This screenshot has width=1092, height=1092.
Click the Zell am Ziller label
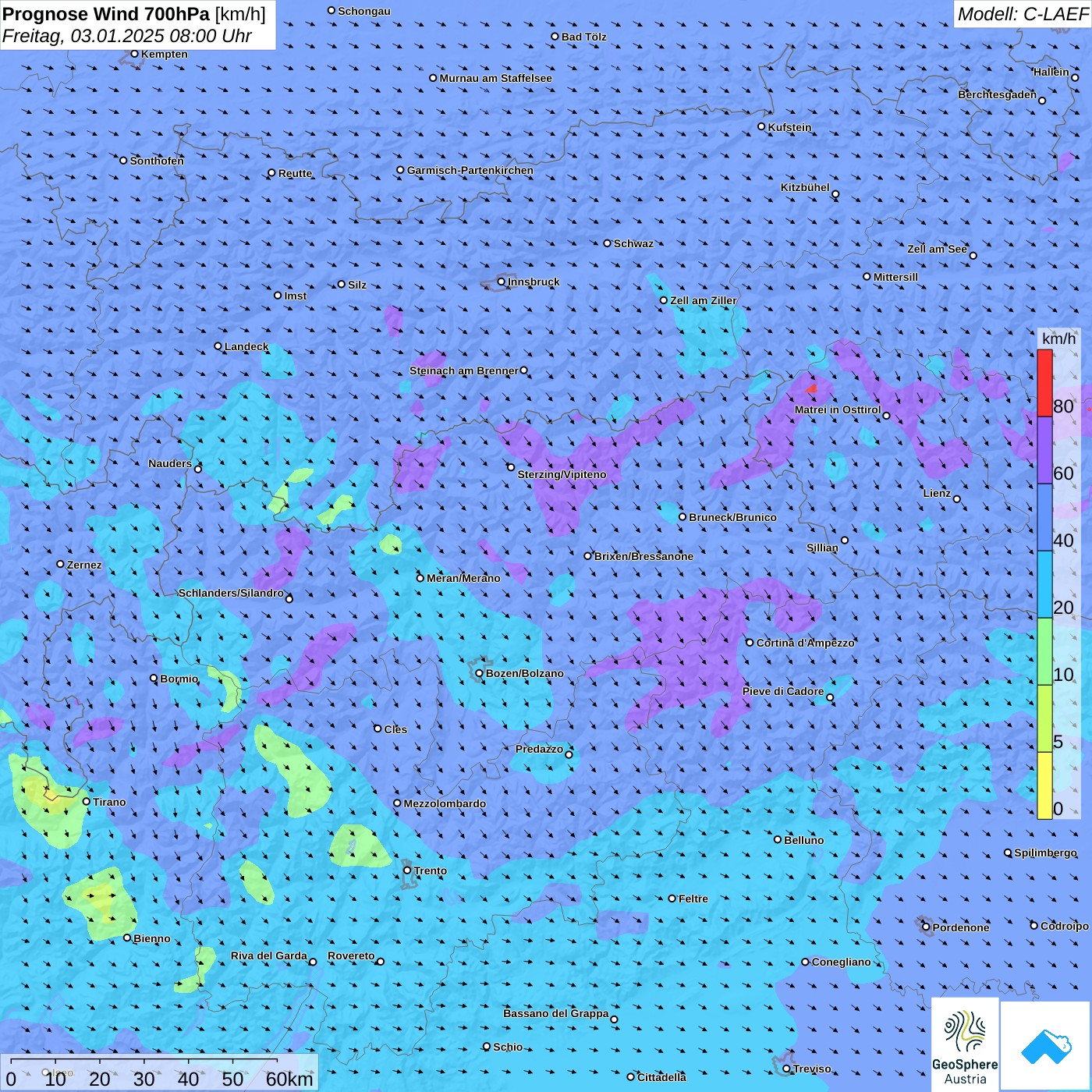tap(704, 300)
